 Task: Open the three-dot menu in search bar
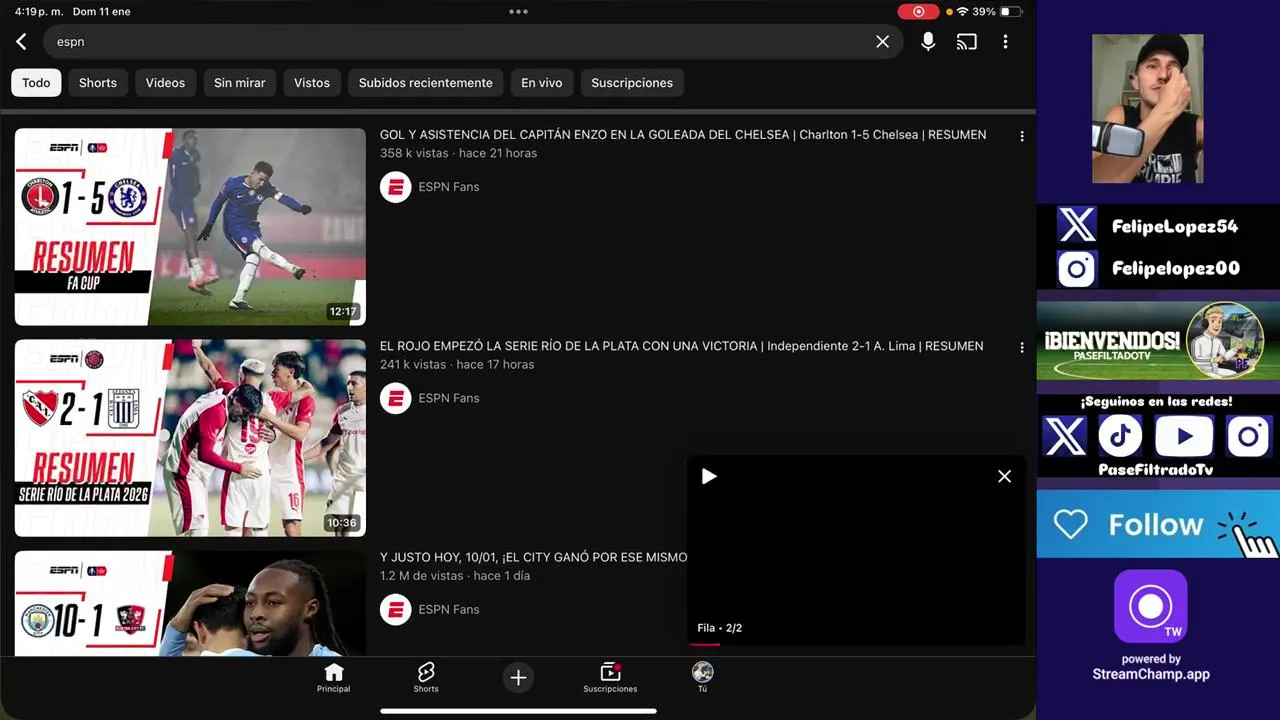(1005, 42)
